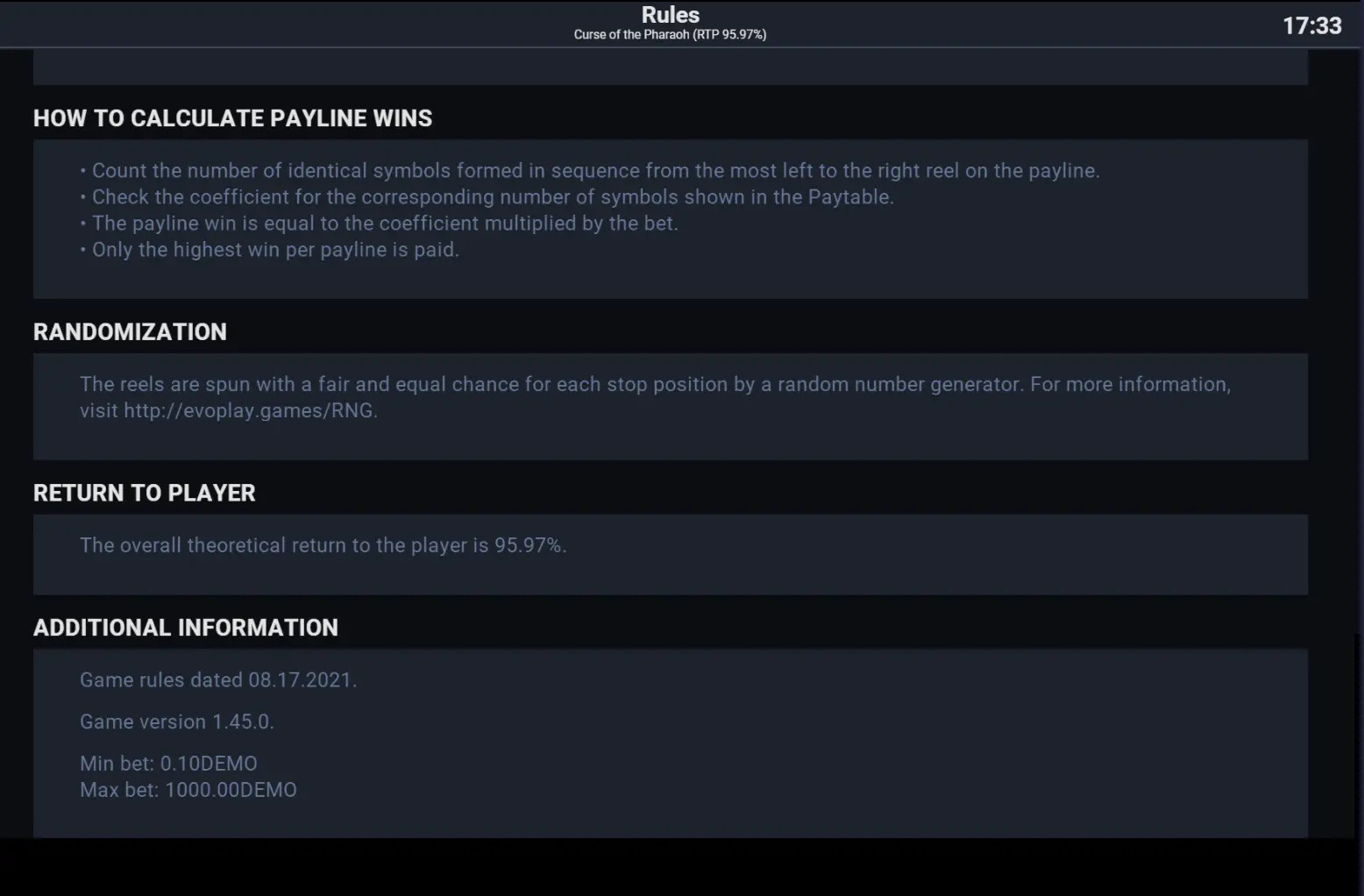Select the 'Count the number of identical symbols' line
Image resolution: width=1364 pixels, height=896 pixels.
pos(590,171)
